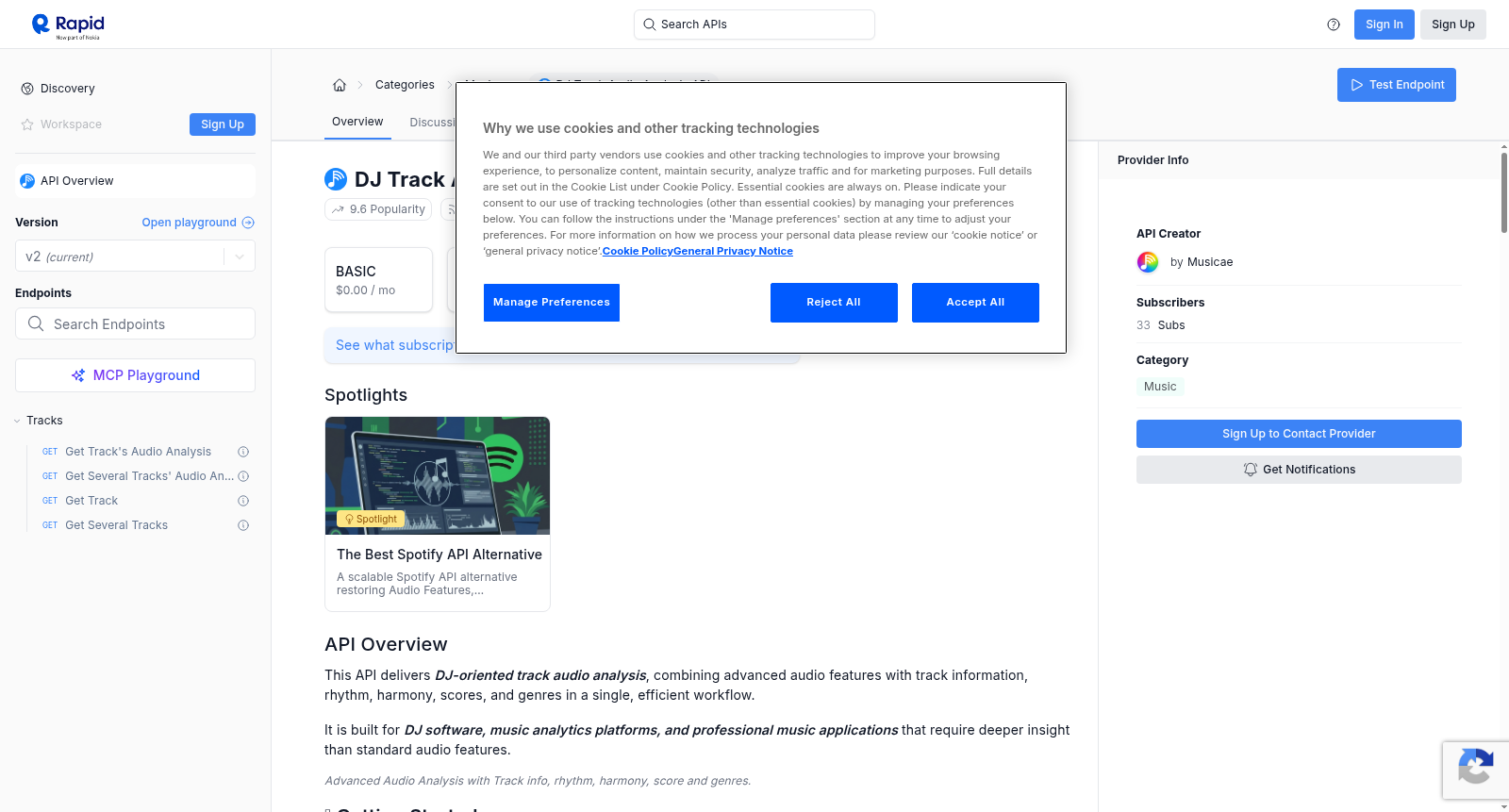Click the 33 Subs subscriber count

(x=1160, y=325)
